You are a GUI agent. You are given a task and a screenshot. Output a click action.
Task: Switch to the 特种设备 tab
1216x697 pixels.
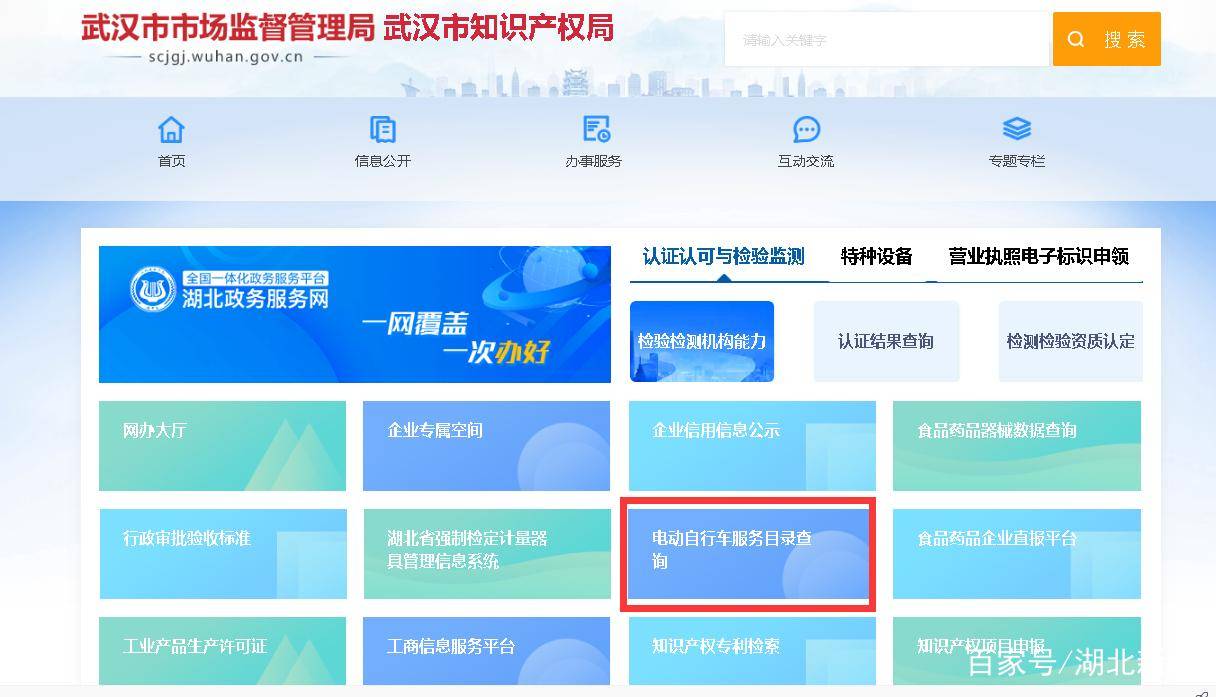coord(875,256)
